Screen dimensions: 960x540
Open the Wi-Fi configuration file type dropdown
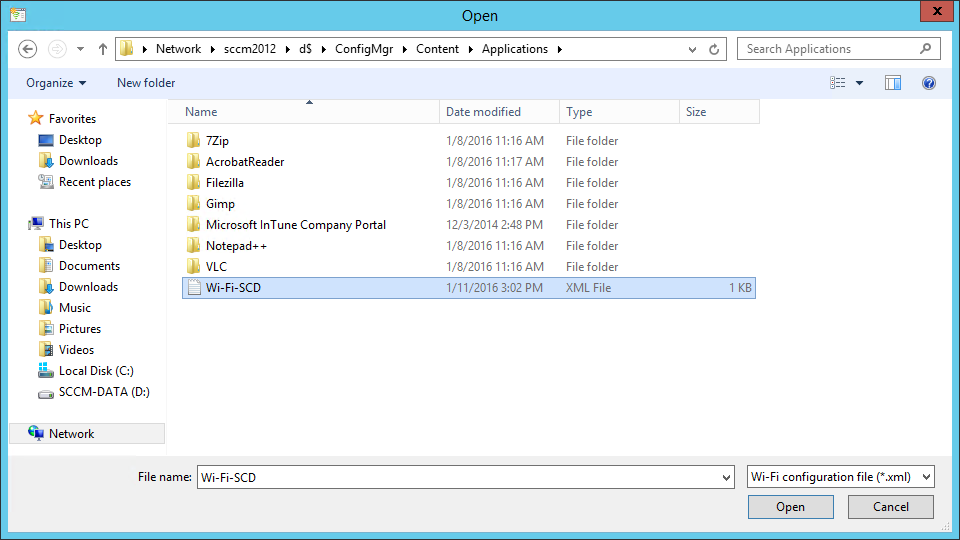841,477
